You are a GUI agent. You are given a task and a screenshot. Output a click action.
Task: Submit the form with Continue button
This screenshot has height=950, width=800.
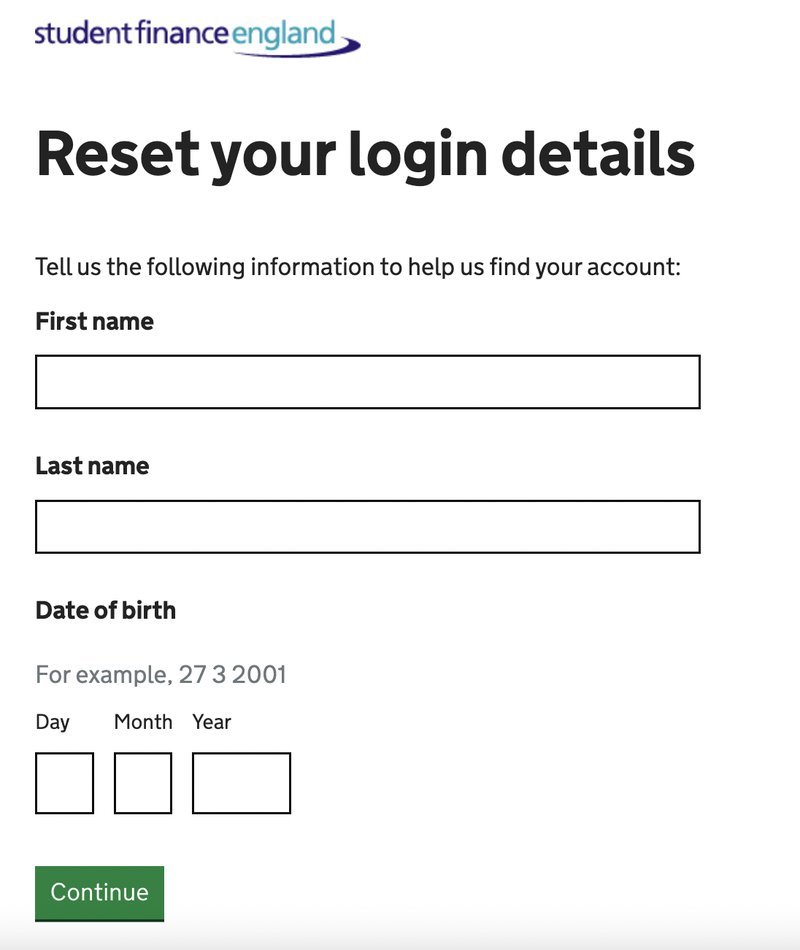point(99,893)
